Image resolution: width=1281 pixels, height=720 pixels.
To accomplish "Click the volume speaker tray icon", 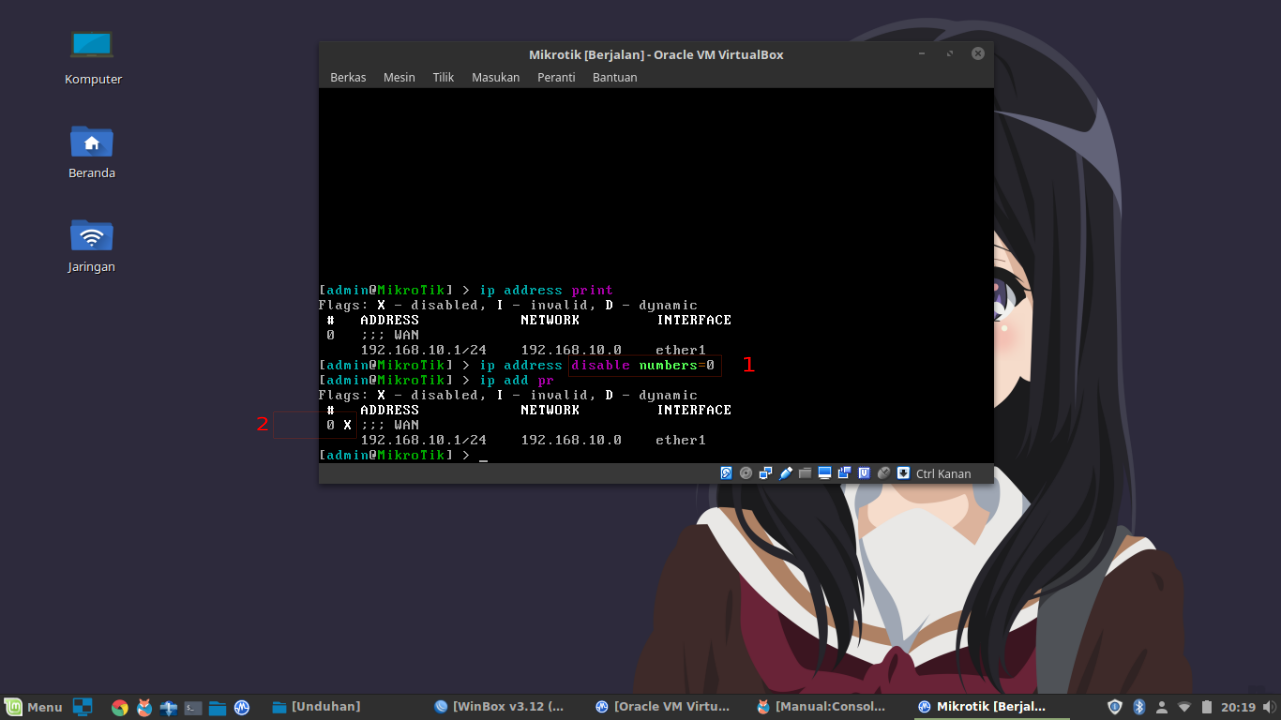I will pyautogui.click(x=1269, y=707).
